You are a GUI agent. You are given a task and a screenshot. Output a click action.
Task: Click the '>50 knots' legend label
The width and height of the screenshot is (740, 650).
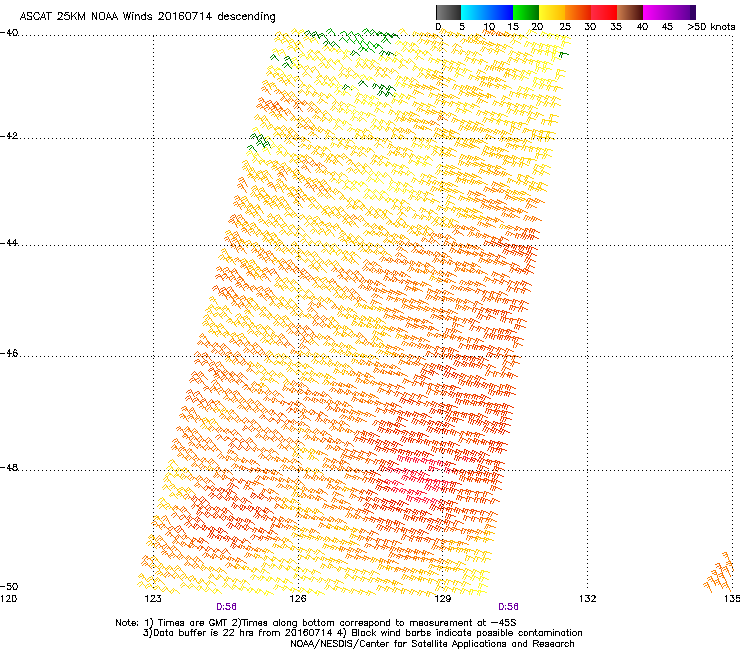point(711,27)
